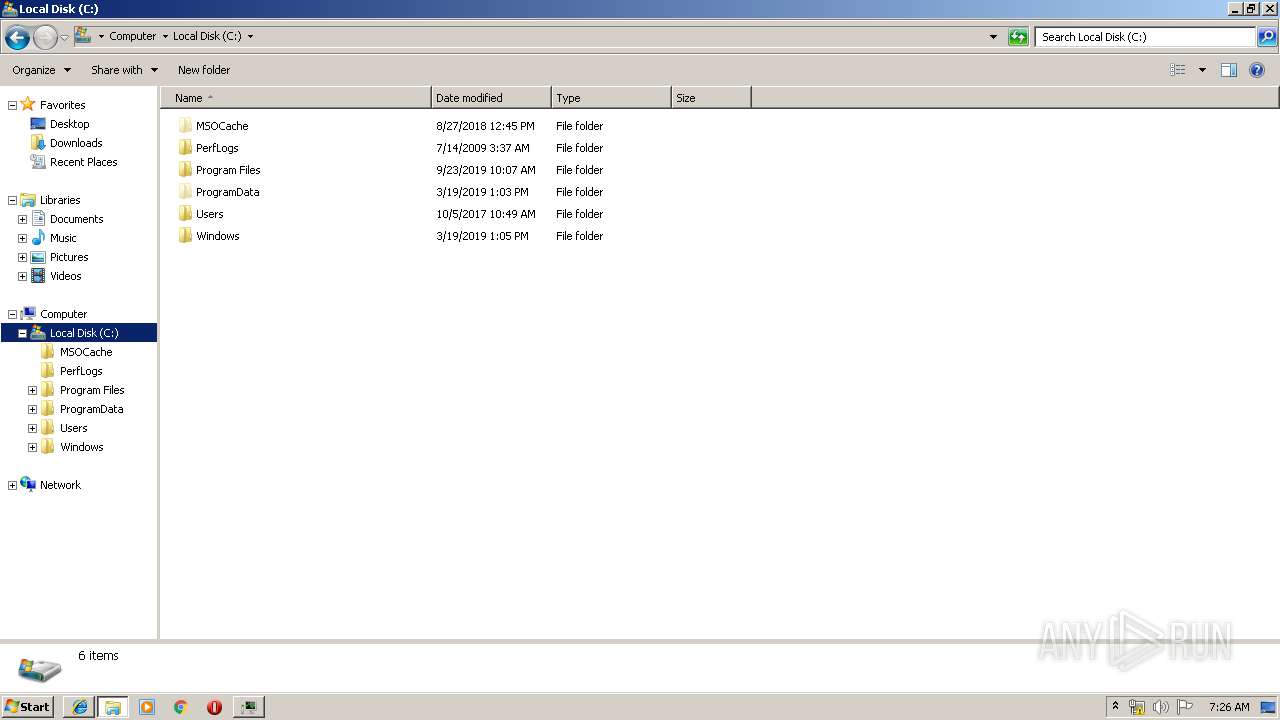
Task: Select PerfLogs in navigation tree
Action: (80, 371)
